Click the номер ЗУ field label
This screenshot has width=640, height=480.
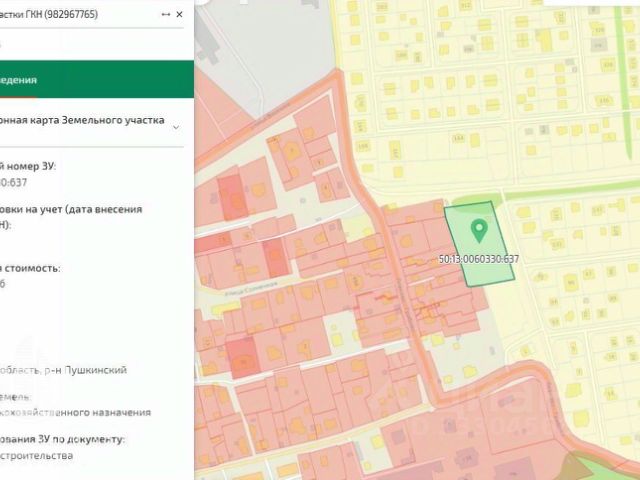coord(27,167)
